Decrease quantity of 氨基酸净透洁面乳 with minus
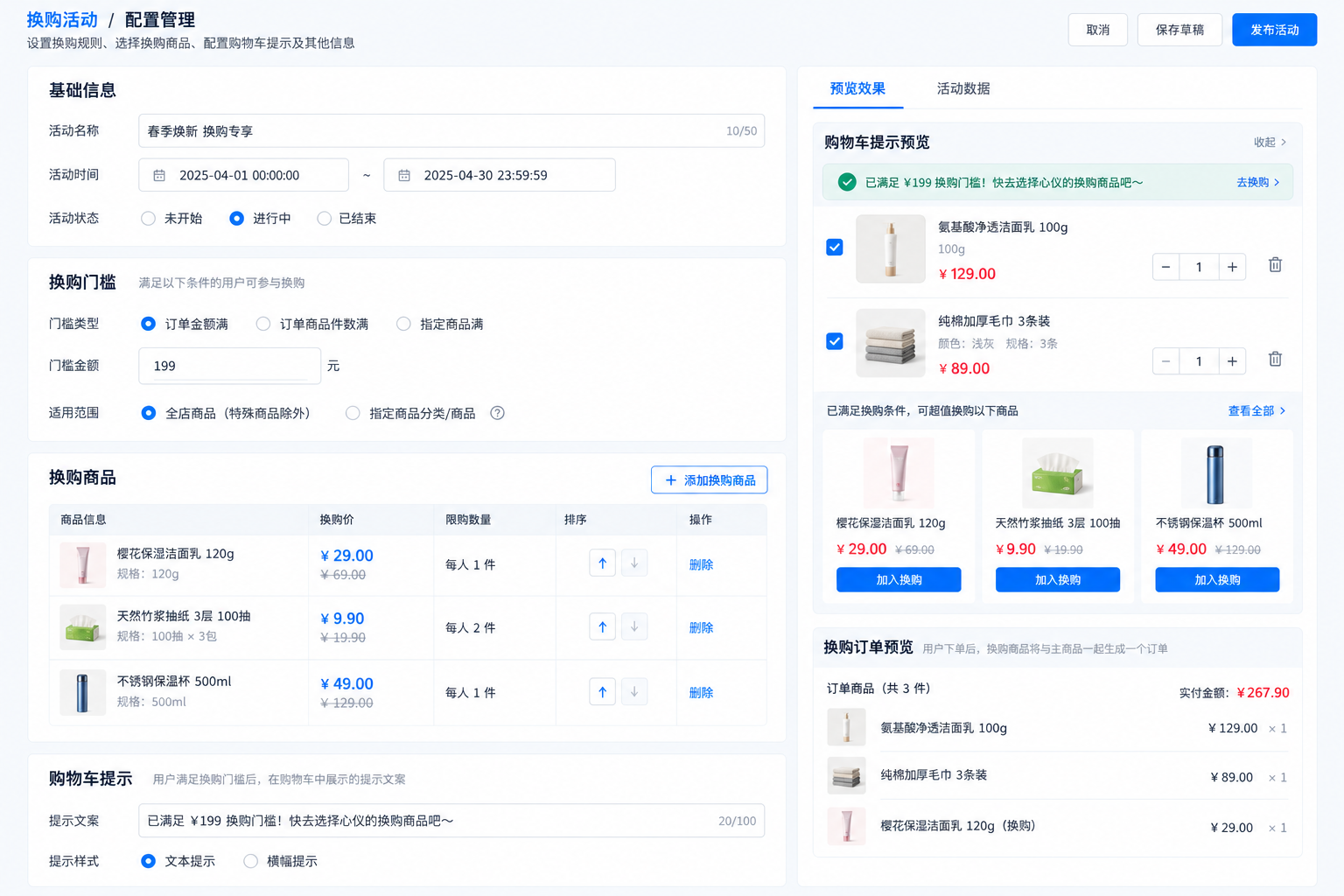 (x=1165, y=267)
